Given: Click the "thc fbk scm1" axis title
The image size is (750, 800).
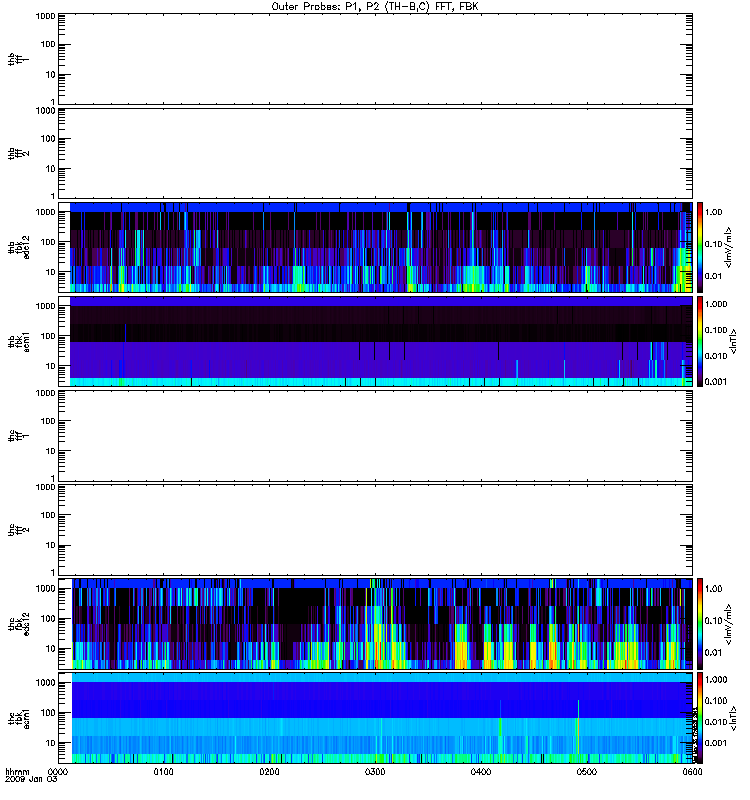Looking at the screenshot, I should coord(18,718).
